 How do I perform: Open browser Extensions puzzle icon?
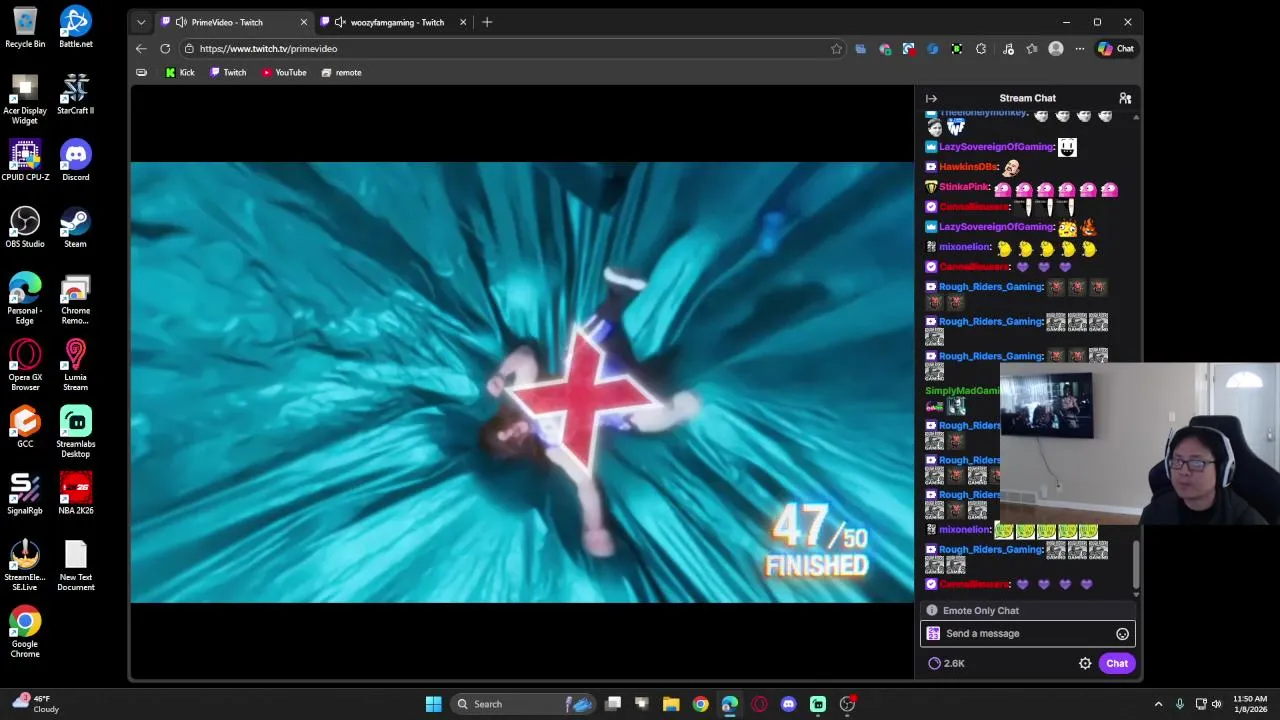pos(981,49)
